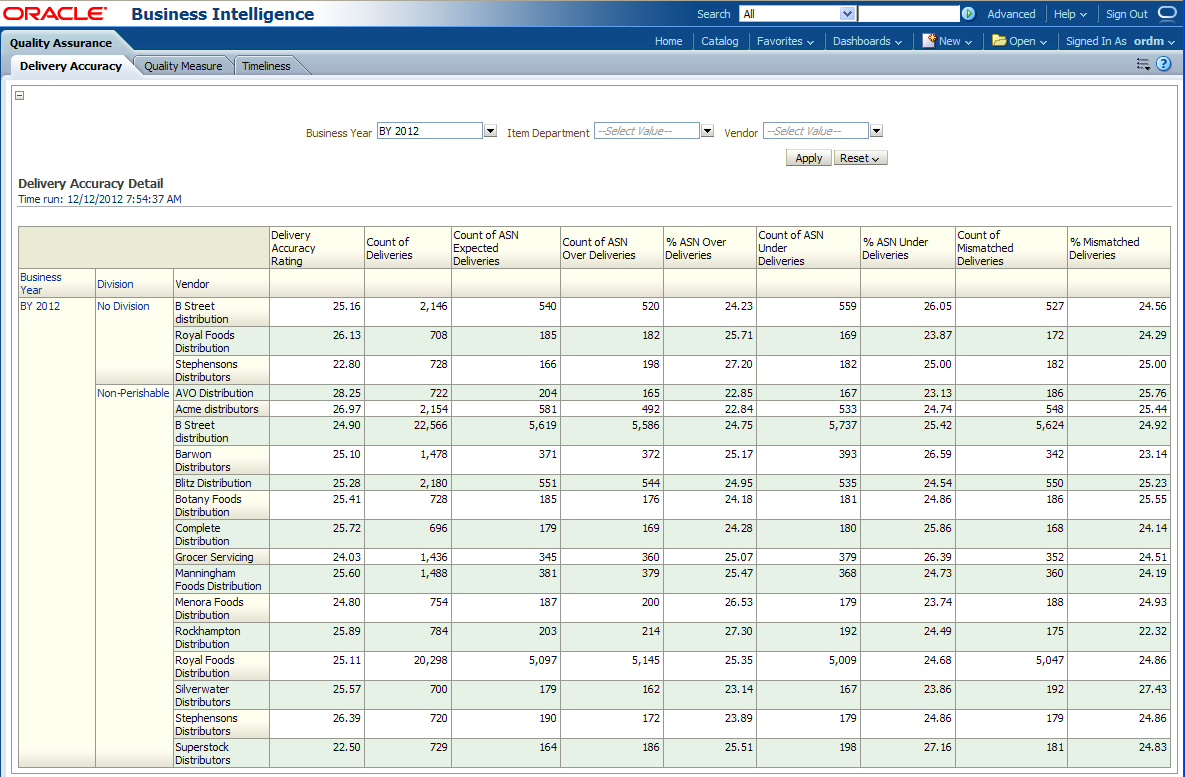
Task: Click the blue dashboard help icon
Action: pos(1164,64)
